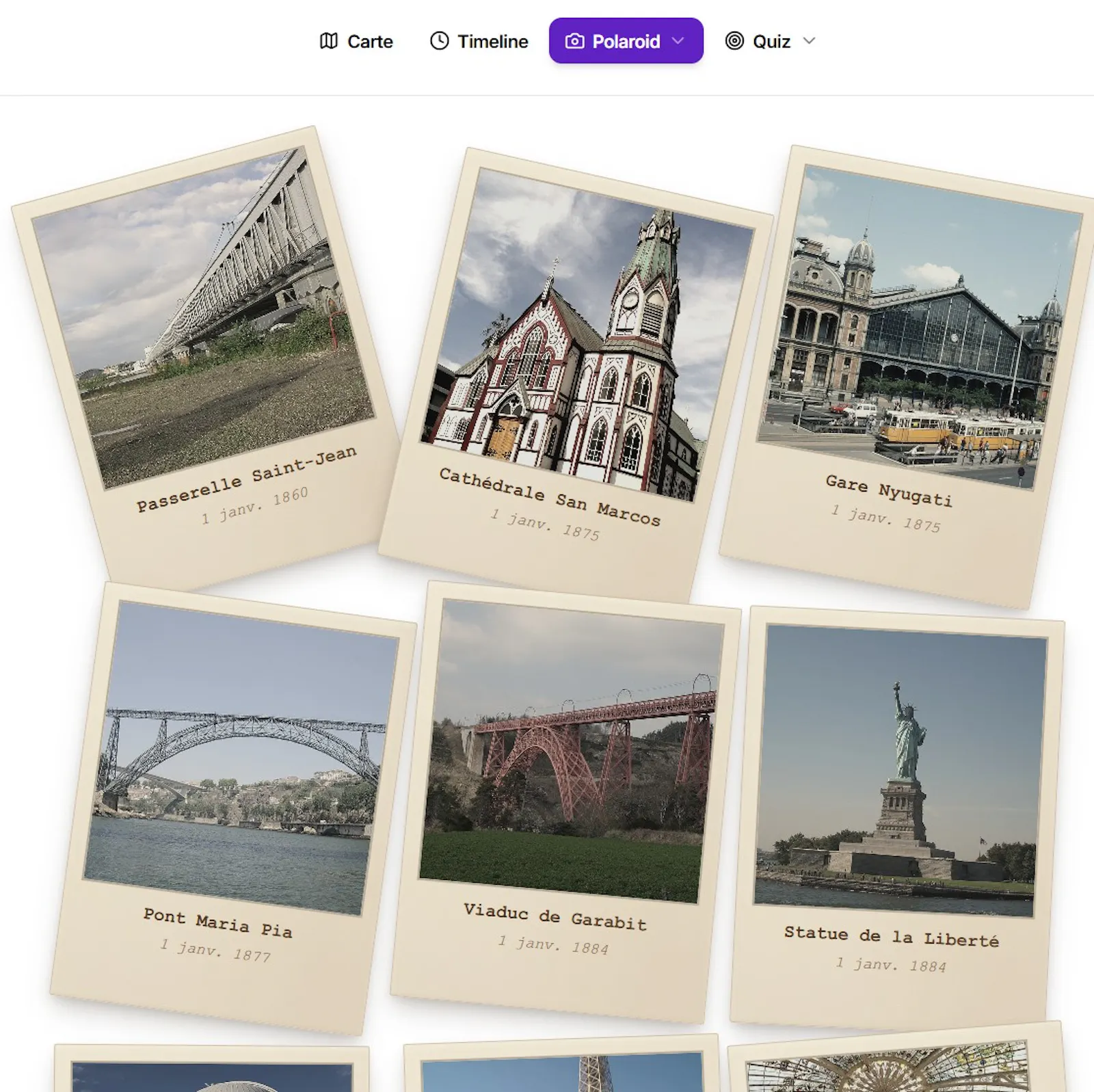Click the caption "Passerelle Saint-Jean"
The height and width of the screenshot is (1092, 1094).
[246, 479]
